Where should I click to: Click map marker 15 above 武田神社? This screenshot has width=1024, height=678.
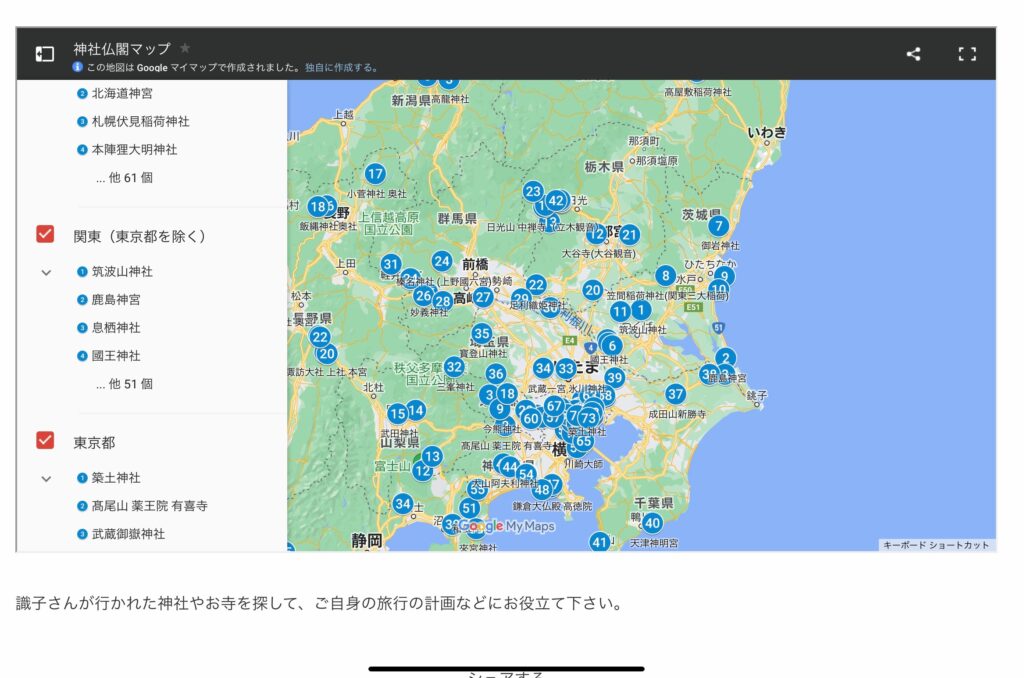click(x=398, y=413)
